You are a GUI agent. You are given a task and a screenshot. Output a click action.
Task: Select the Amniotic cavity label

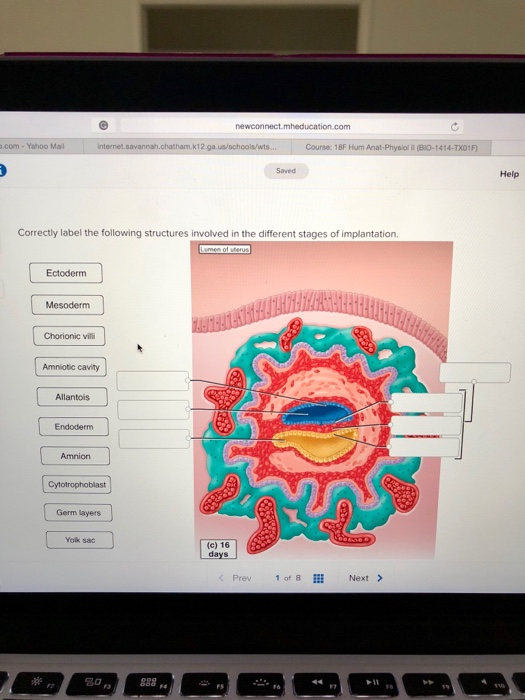click(71, 367)
